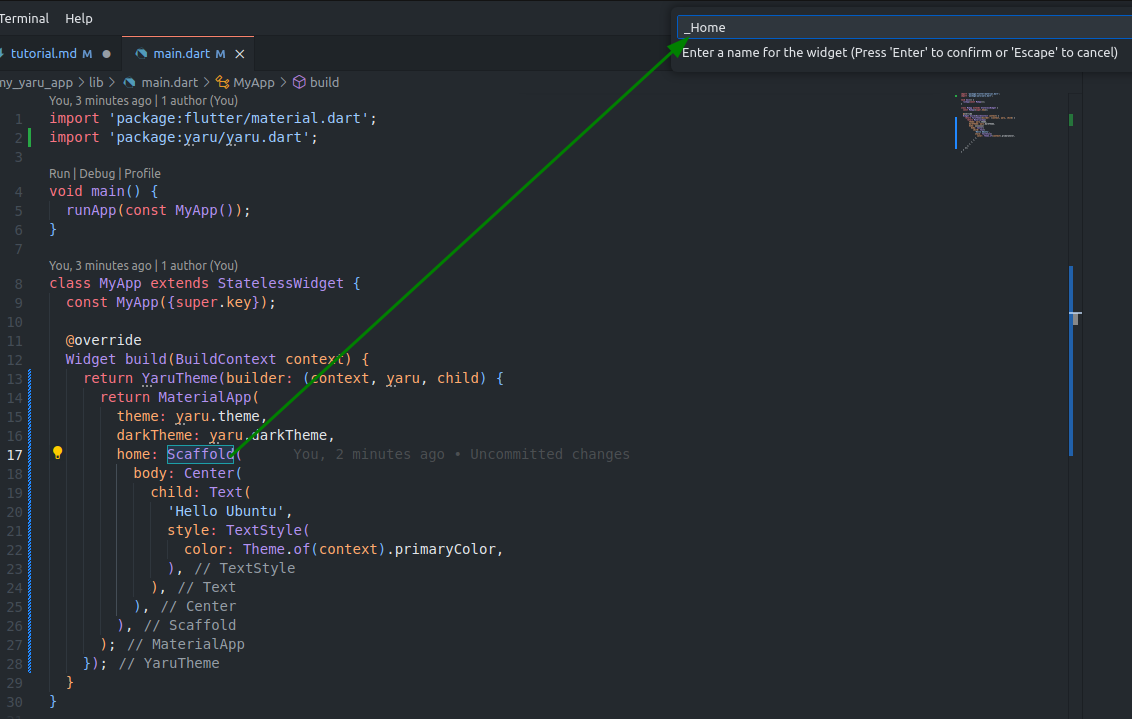The height and width of the screenshot is (719, 1132).
Task: Click the Dart icon in the breadcrumb path
Action: pos(129,83)
